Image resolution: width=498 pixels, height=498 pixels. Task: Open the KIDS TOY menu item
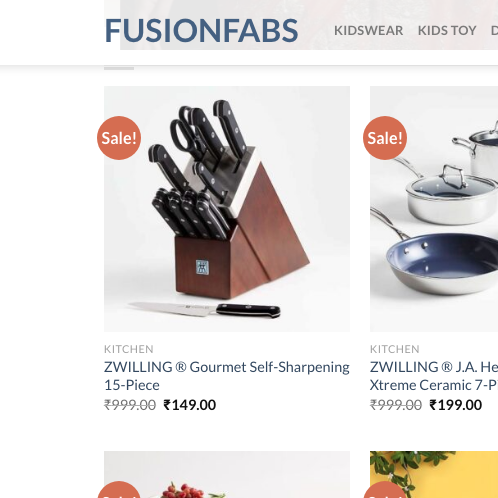(447, 31)
